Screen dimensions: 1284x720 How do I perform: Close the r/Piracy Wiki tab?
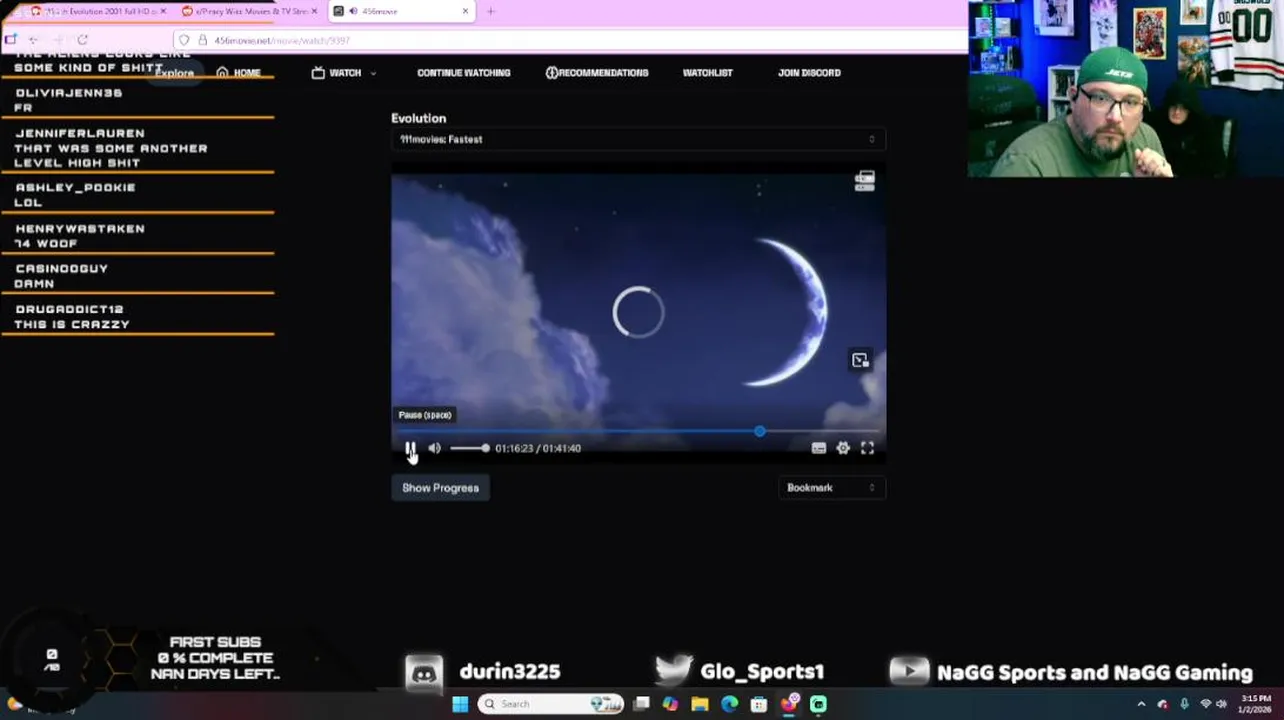click(313, 11)
